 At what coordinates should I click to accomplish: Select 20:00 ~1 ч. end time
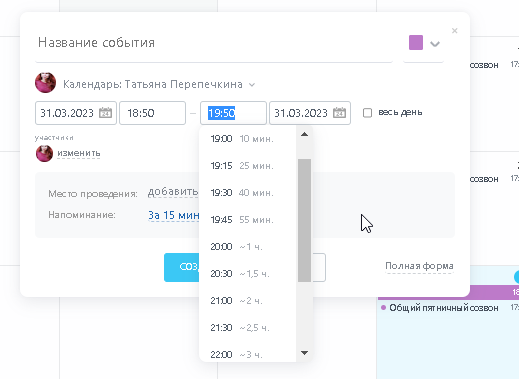coord(248,247)
